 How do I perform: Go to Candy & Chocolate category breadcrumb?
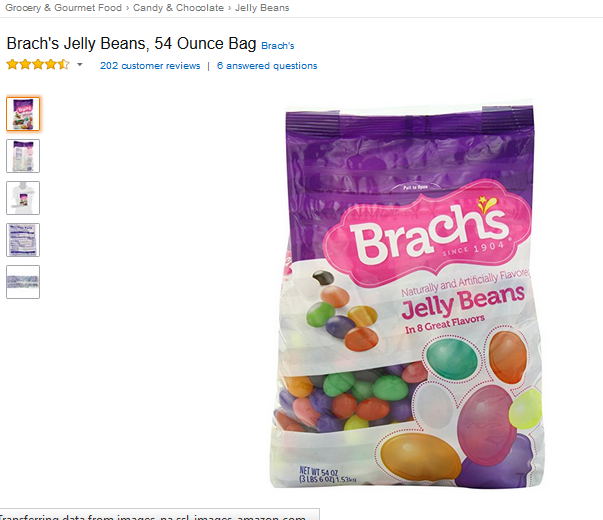click(x=178, y=8)
